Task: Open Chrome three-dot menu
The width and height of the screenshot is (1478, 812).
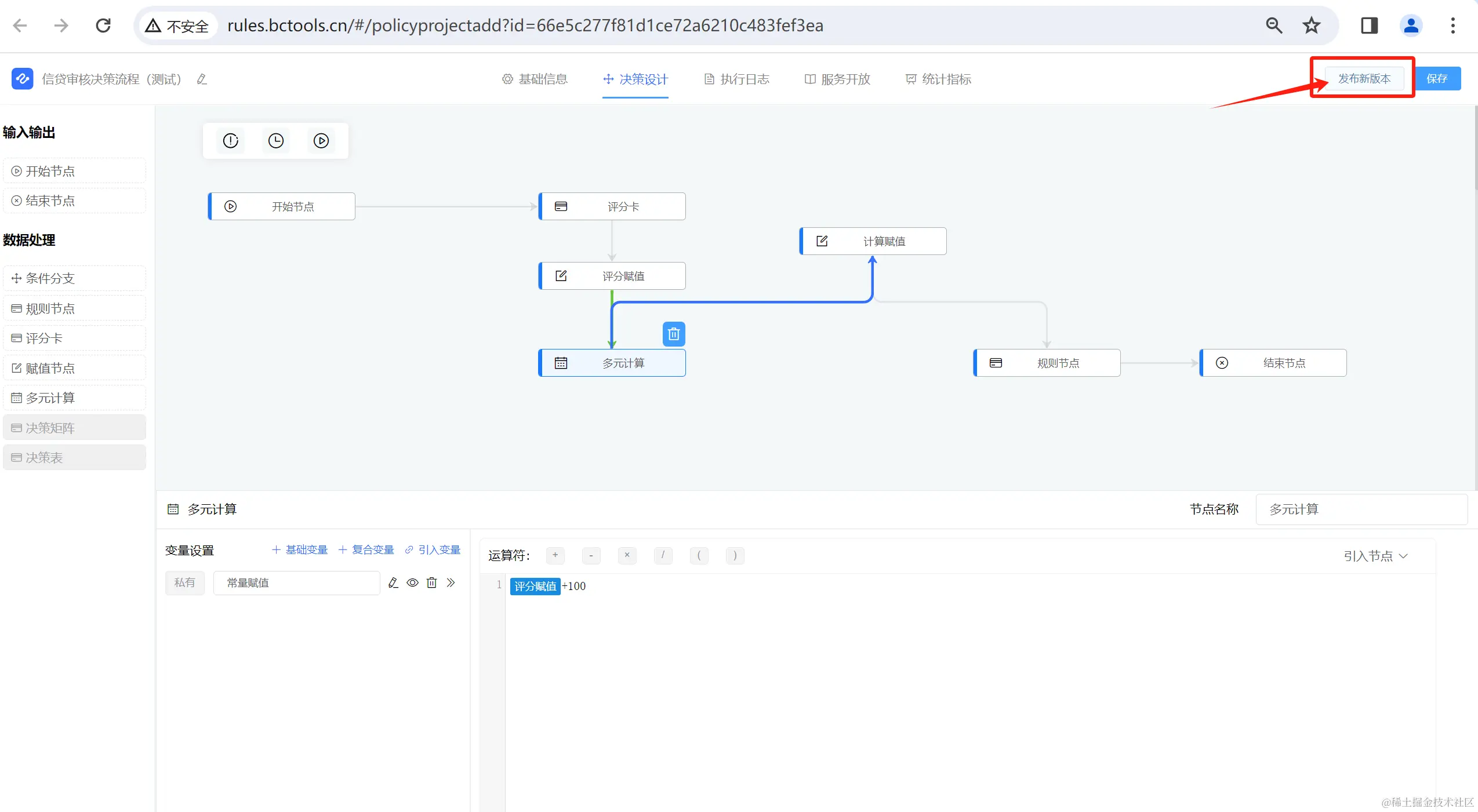Action: [x=1452, y=26]
